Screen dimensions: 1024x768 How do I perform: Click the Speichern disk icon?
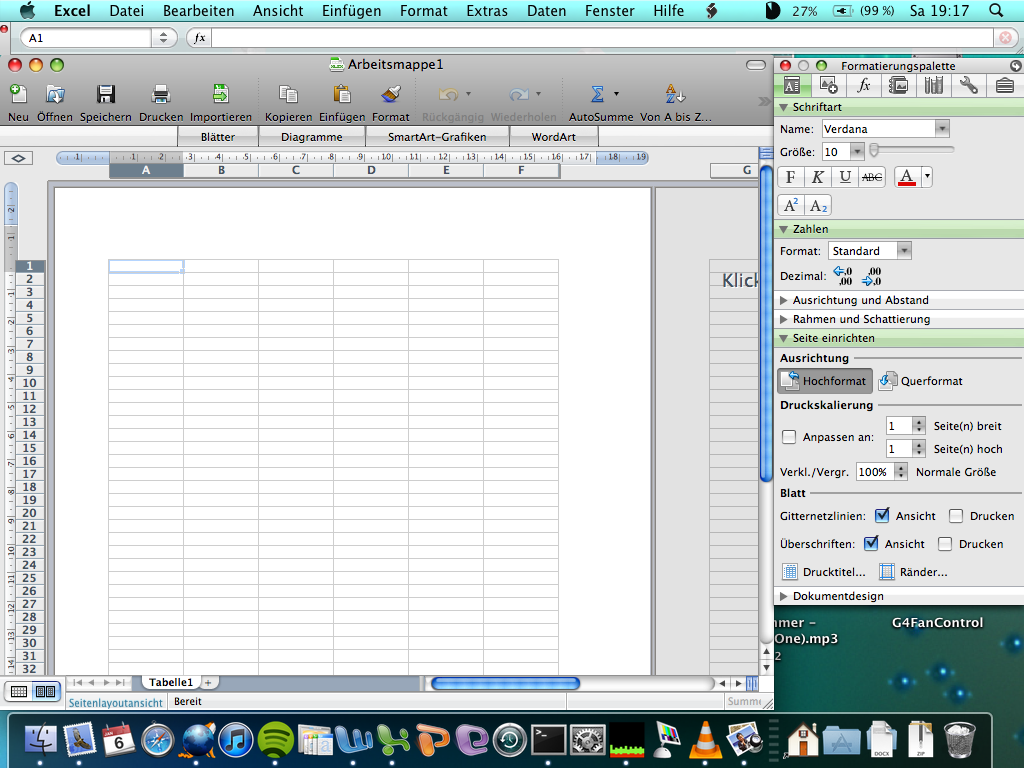(106, 95)
